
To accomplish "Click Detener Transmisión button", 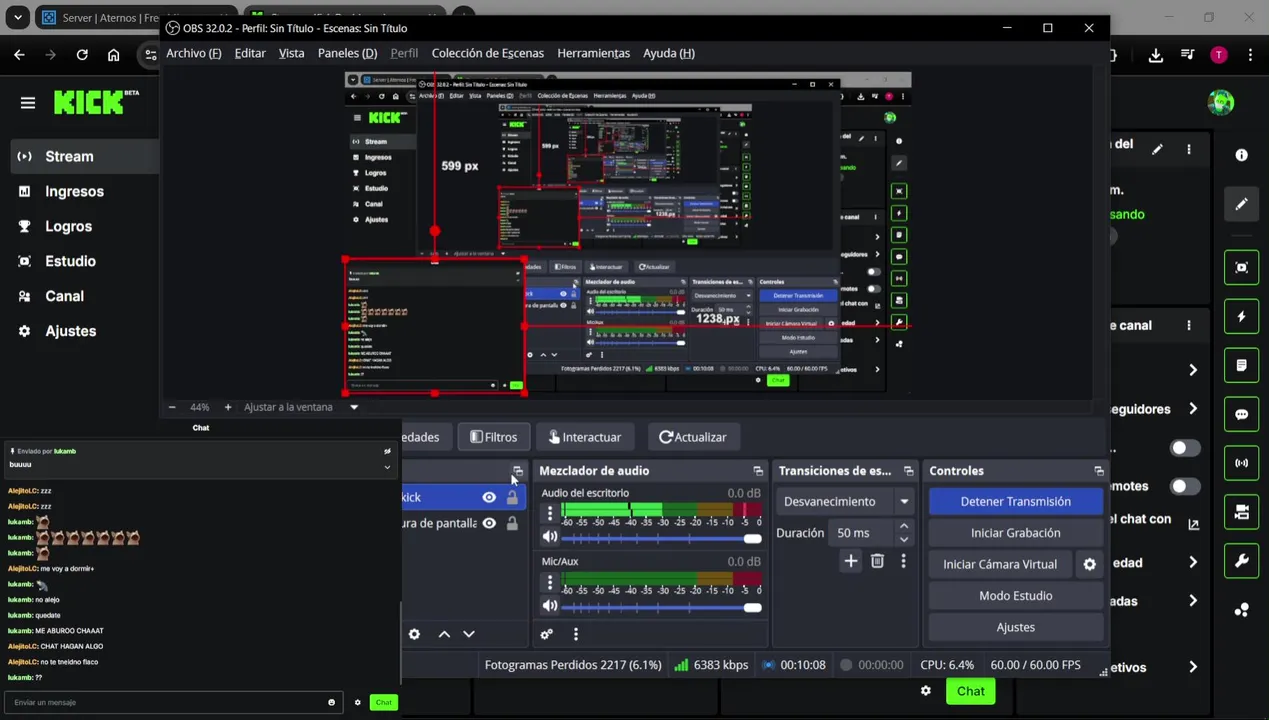I will click(1016, 502).
